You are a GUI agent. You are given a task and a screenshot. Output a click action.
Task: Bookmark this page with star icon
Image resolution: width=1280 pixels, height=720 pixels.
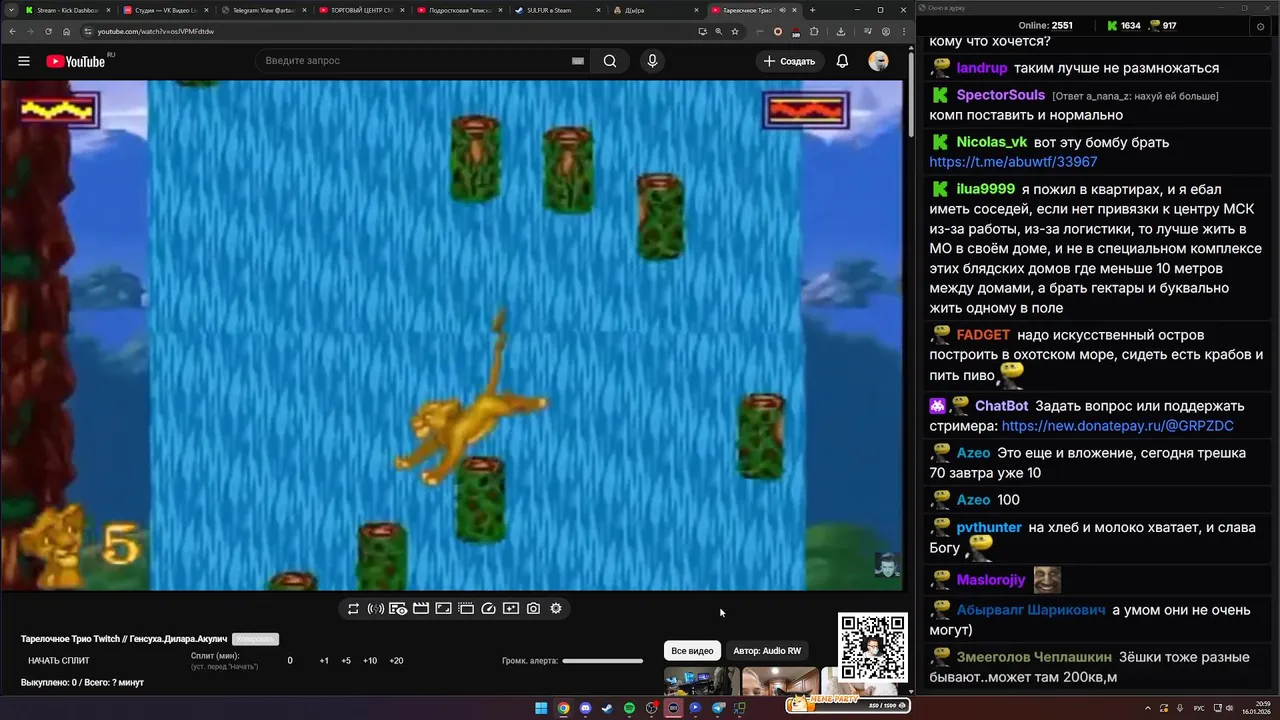pos(735,31)
